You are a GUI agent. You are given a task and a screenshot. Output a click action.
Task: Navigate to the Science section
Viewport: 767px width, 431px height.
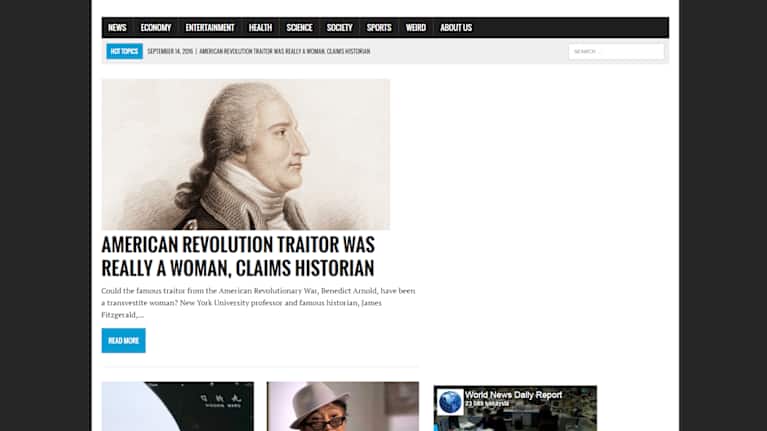[299, 28]
